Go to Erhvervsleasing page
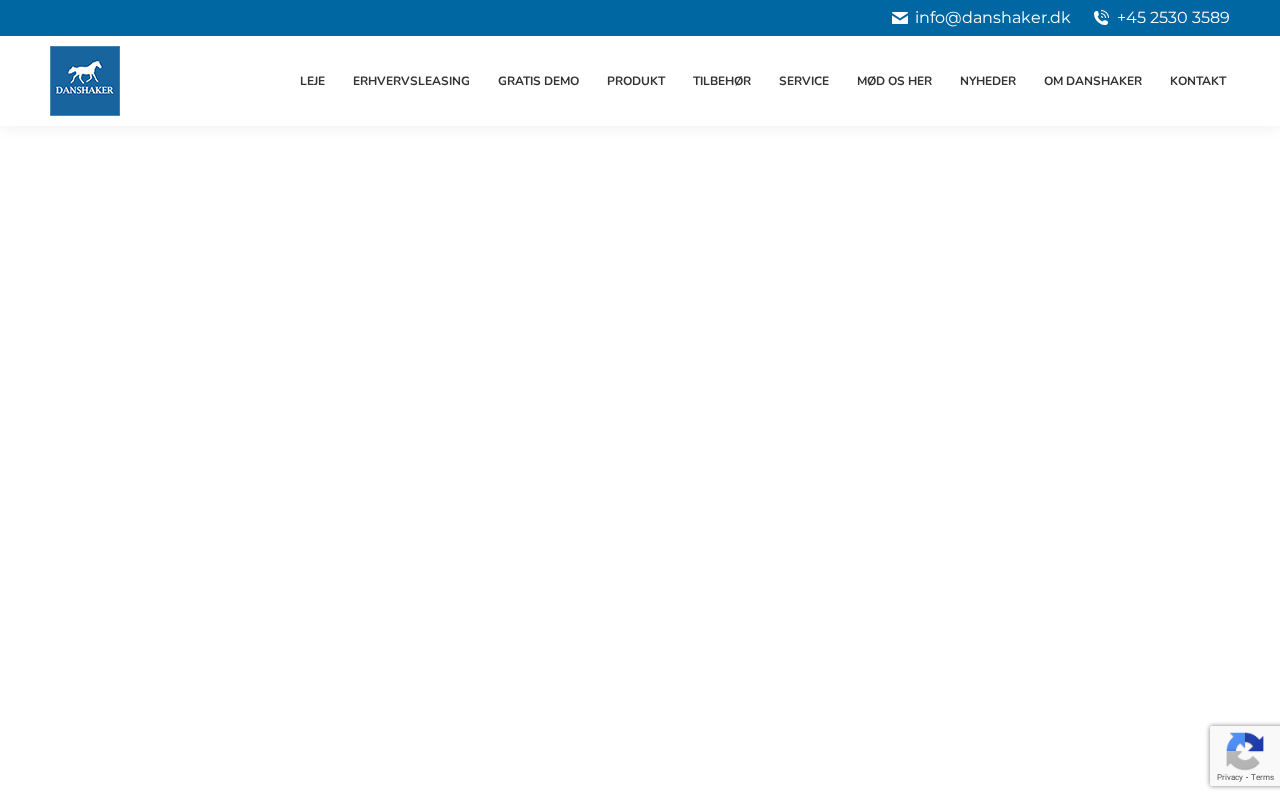Viewport: 1280px width, 800px height. 411,81
